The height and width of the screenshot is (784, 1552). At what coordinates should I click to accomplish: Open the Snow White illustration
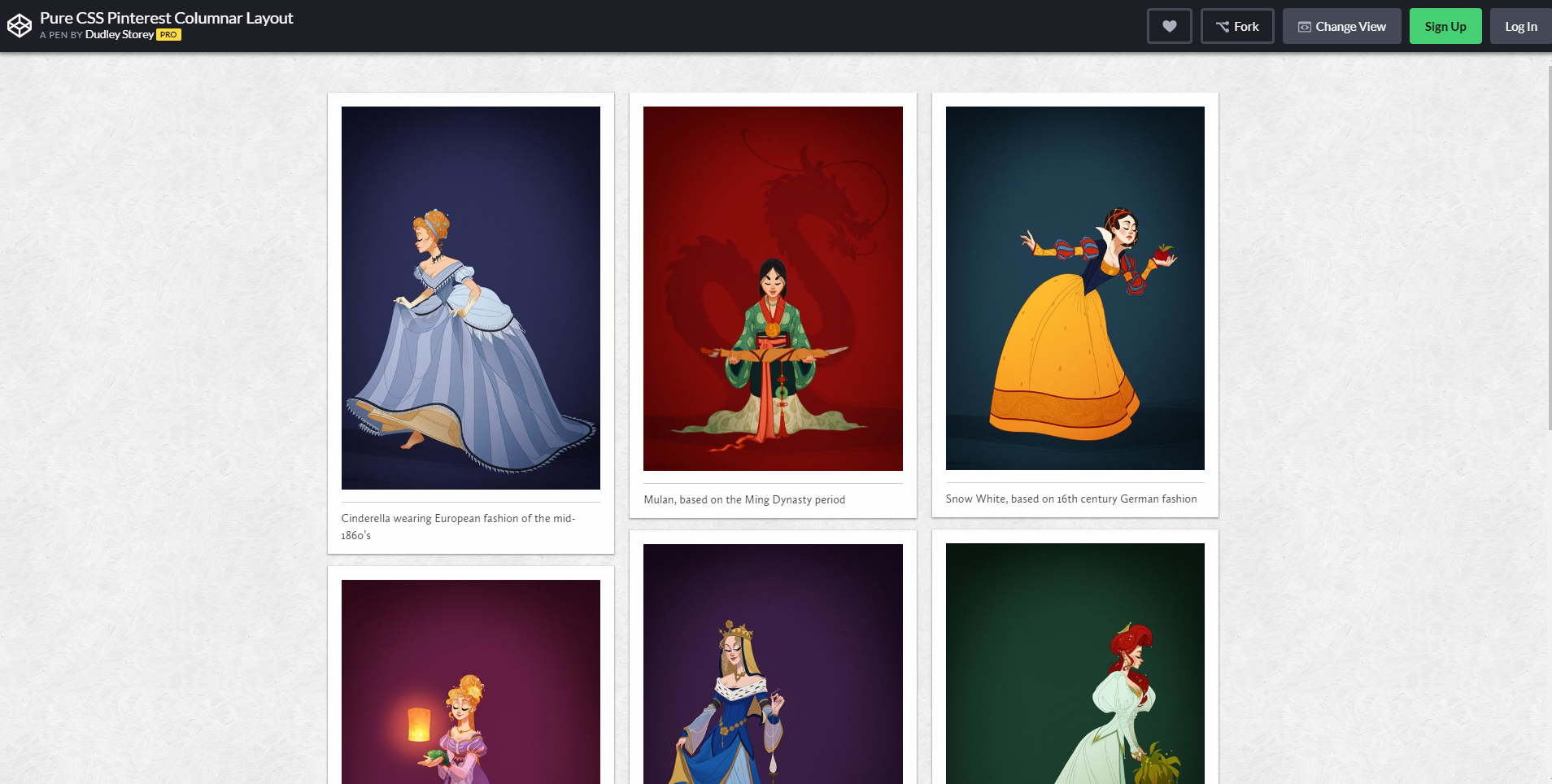tap(1075, 288)
